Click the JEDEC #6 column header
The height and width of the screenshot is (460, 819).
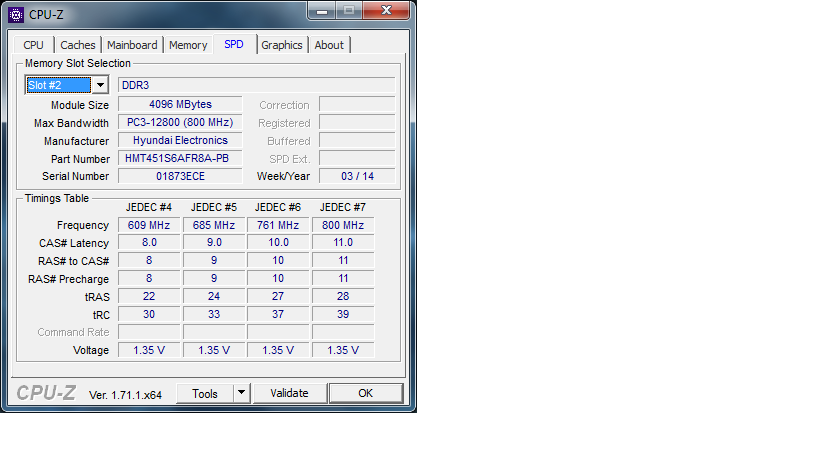(x=278, y=207)
